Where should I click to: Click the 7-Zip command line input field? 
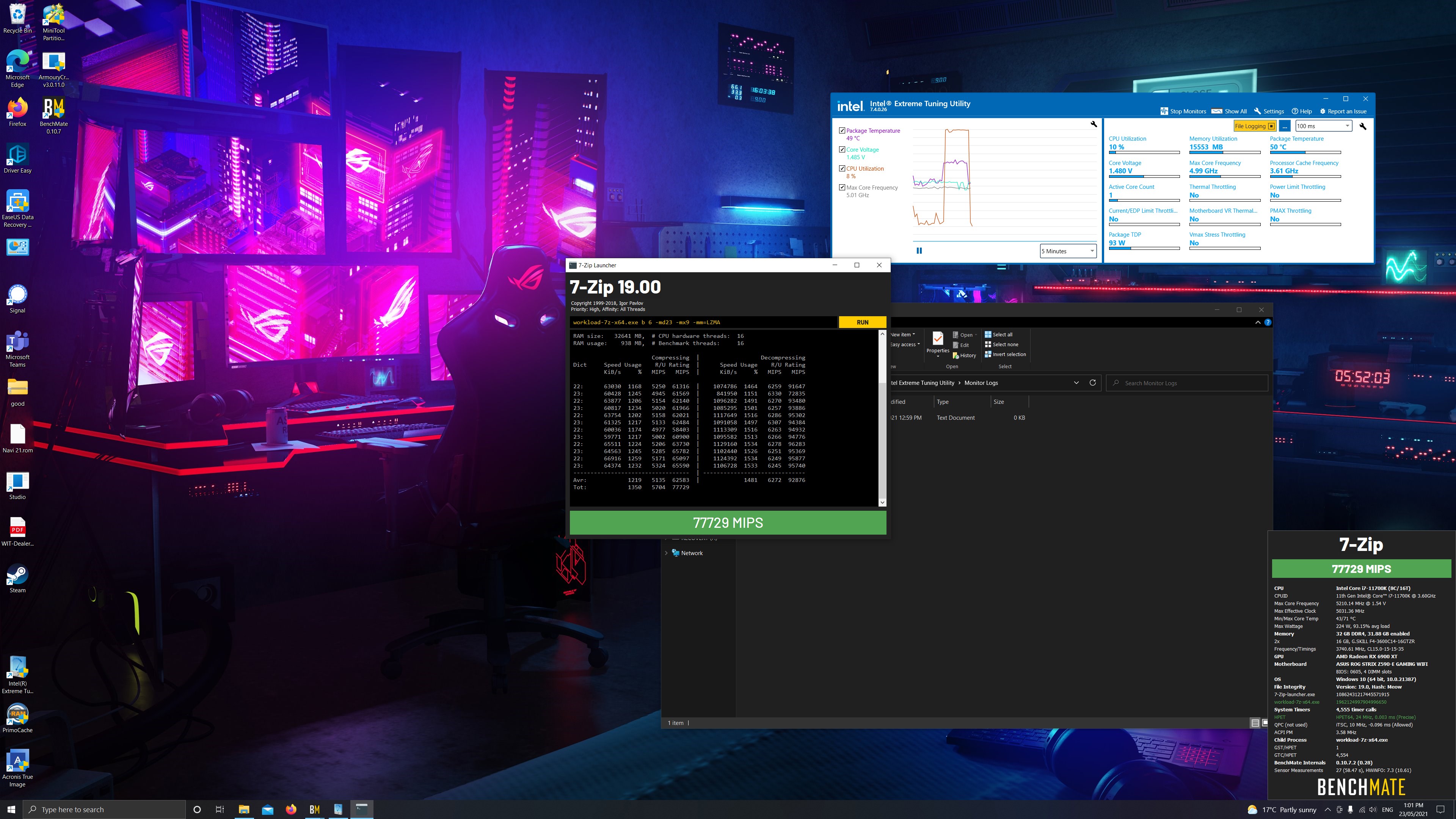704,322
